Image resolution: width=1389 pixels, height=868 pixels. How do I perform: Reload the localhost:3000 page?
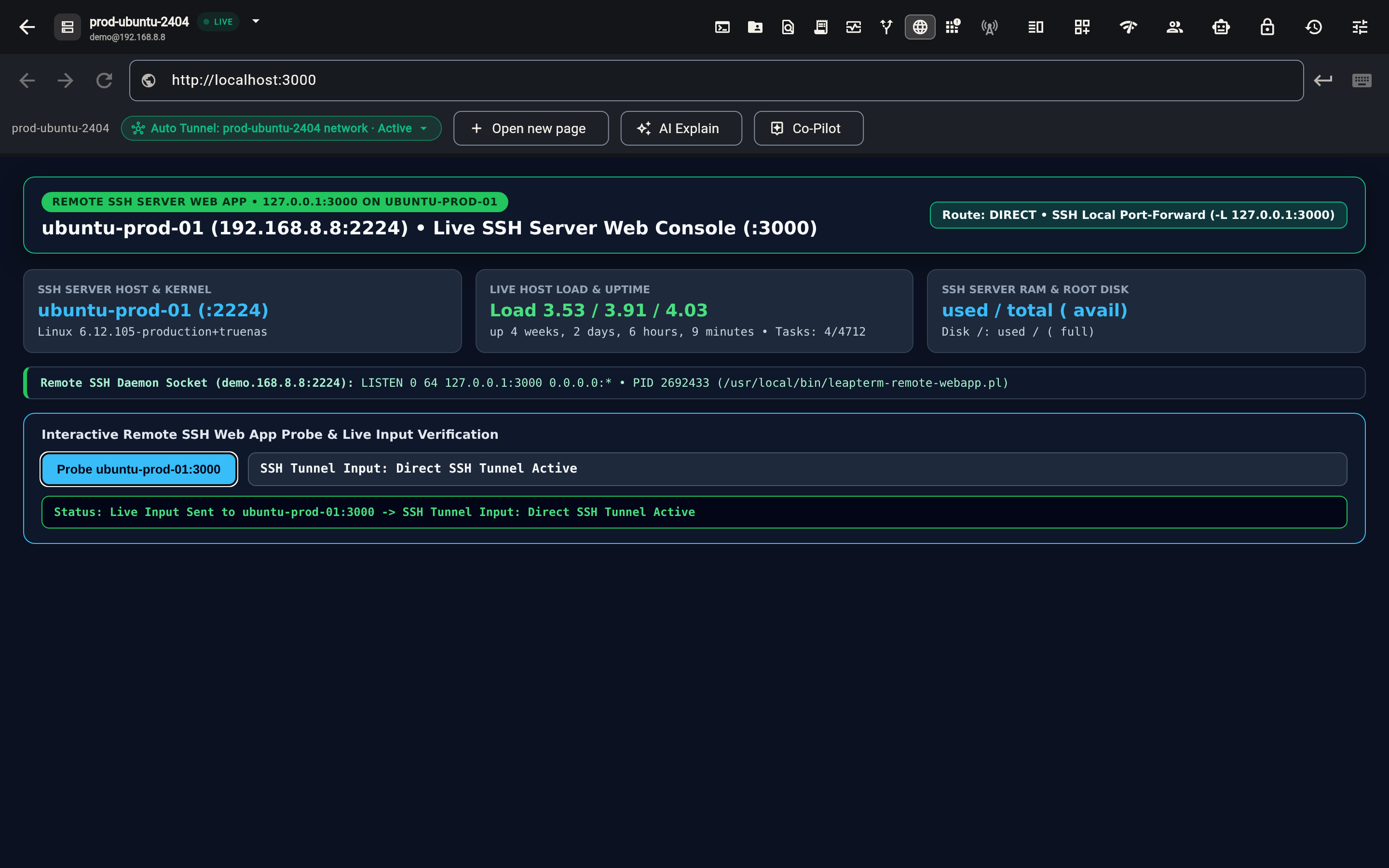tap(104, 81)
